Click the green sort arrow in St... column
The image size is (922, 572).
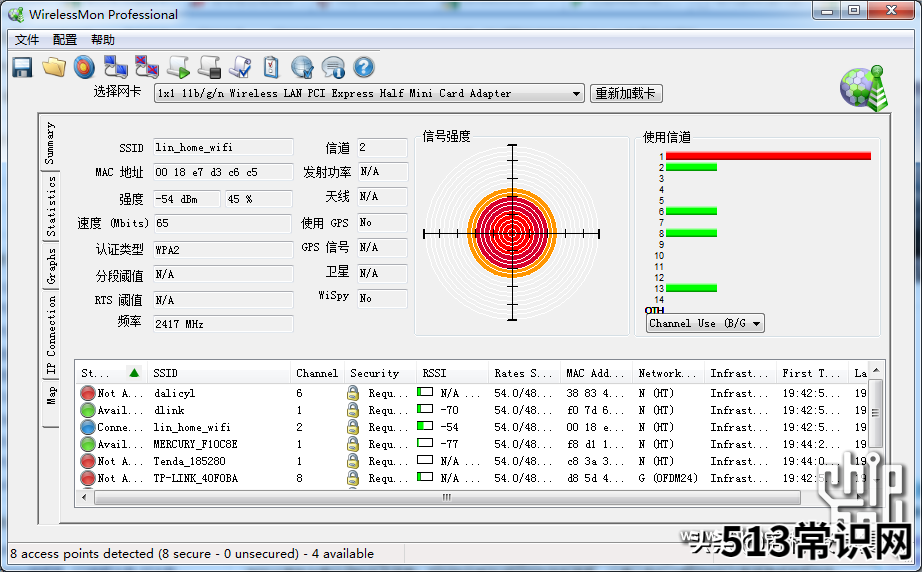click(x=134, y=373)
